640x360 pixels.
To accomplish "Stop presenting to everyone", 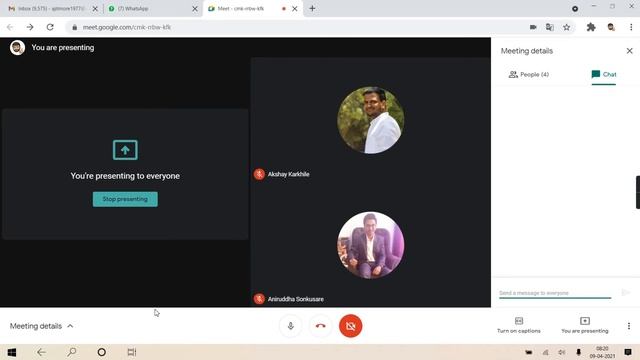I will 125,199.
